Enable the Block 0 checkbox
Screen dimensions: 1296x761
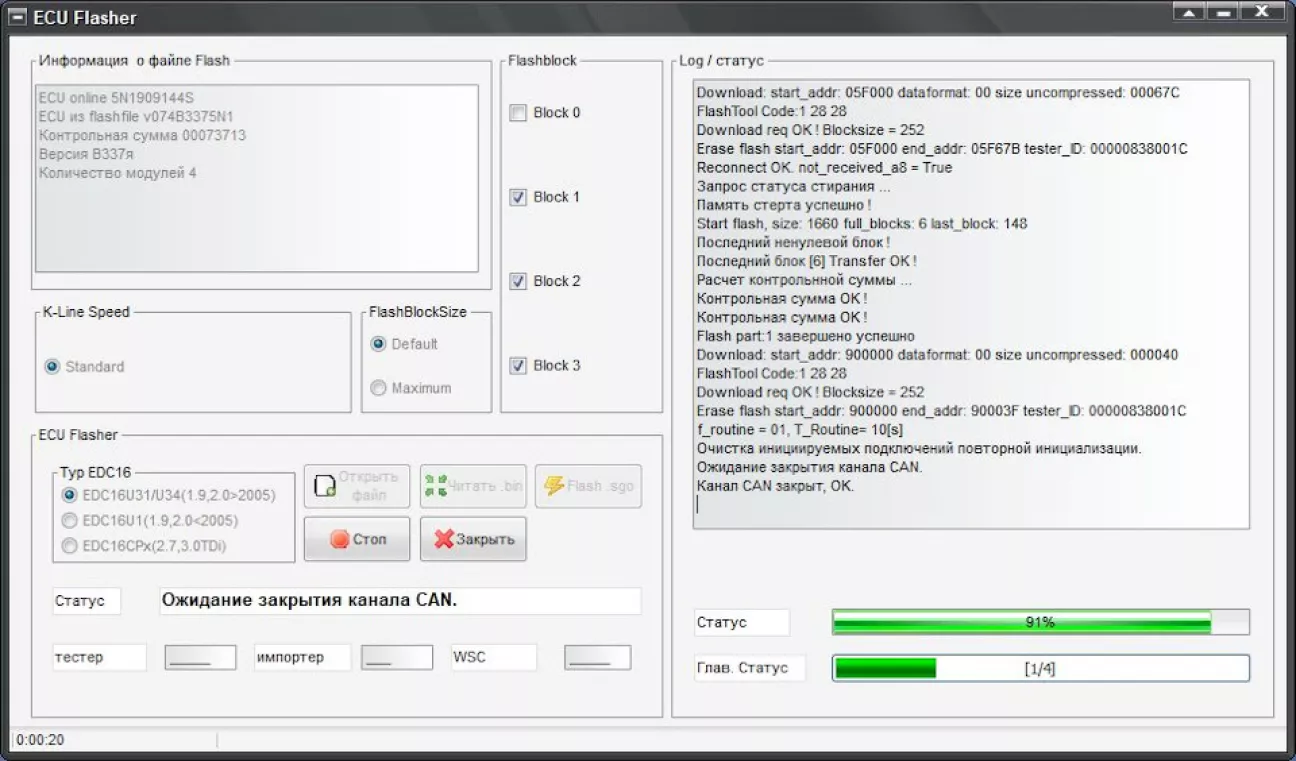point(518,113)
